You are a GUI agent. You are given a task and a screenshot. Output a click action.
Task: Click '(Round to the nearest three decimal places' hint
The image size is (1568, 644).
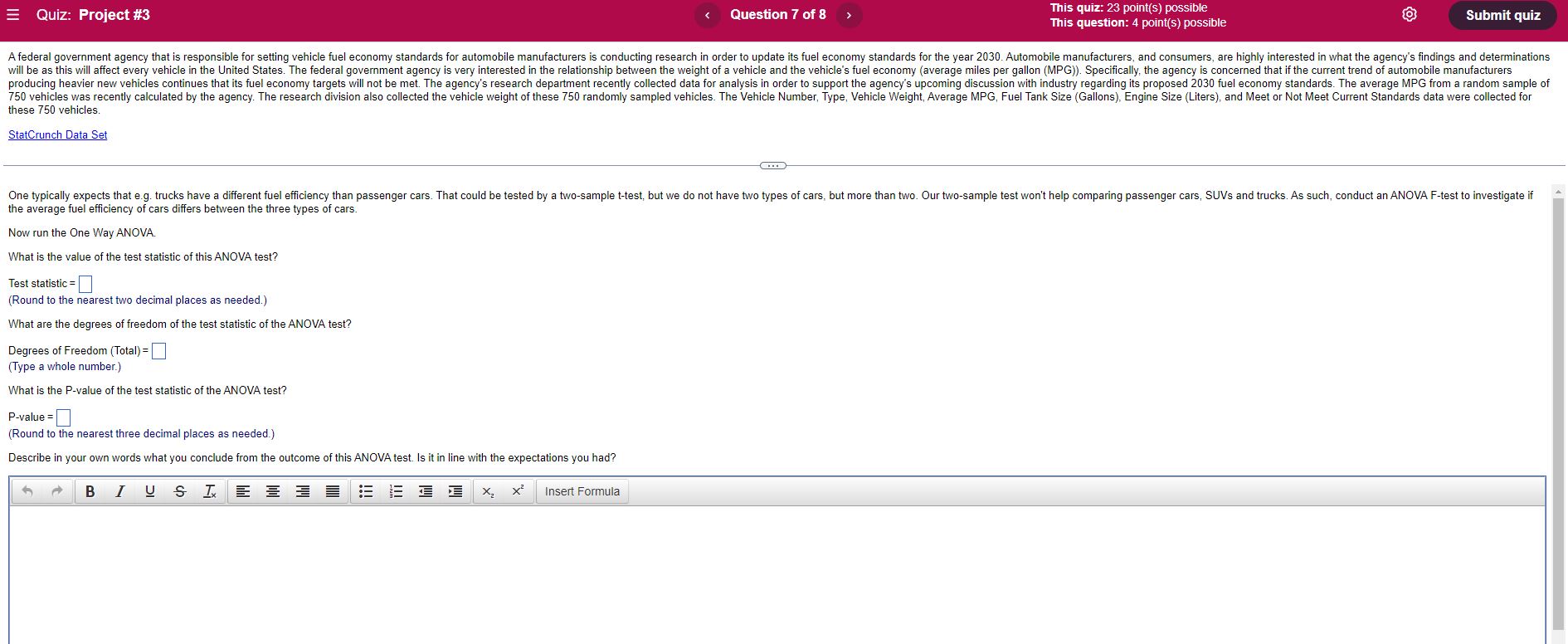(141, 433)
